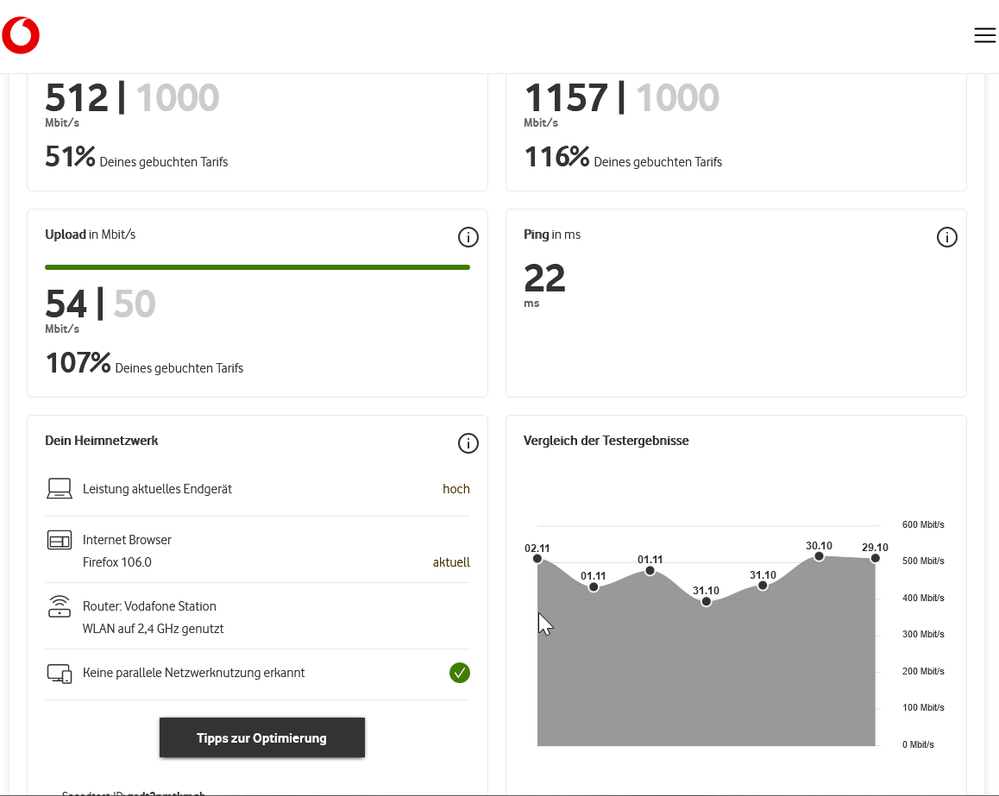Image resolution: width=999 pixels, height=796 pixels.
Task: Click the 'aktuell' browser status label
Action: [451, 562]
